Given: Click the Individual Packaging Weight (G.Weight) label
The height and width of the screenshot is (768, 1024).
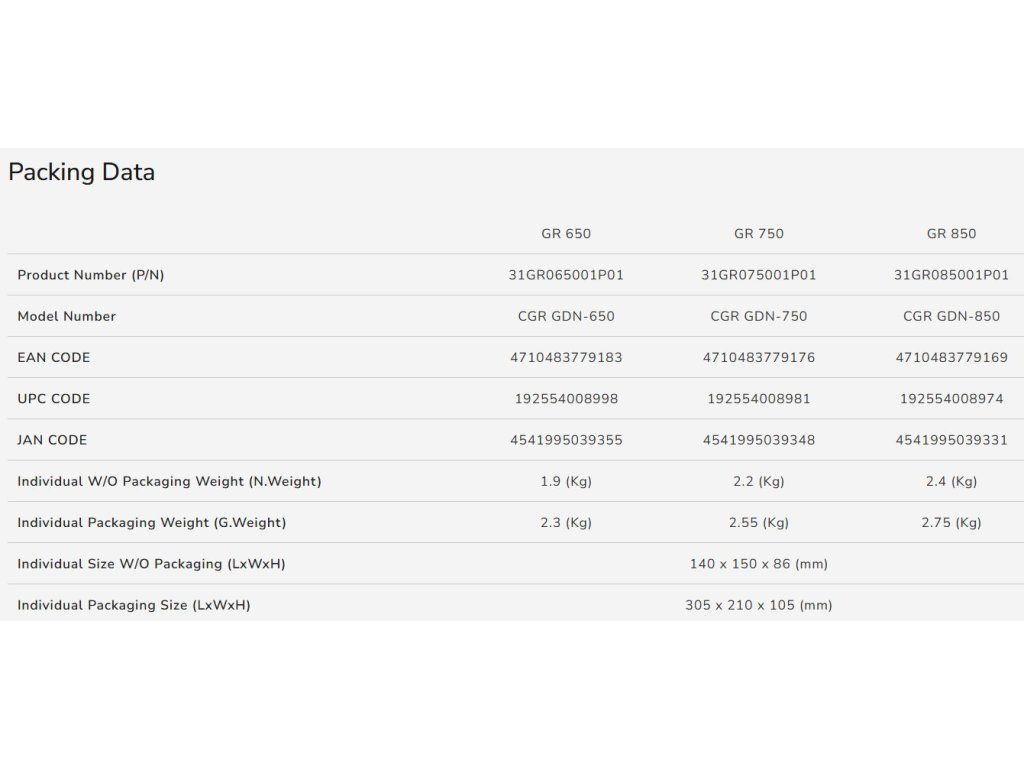Looking at the screenshot, I should click(x=152, y=522).
